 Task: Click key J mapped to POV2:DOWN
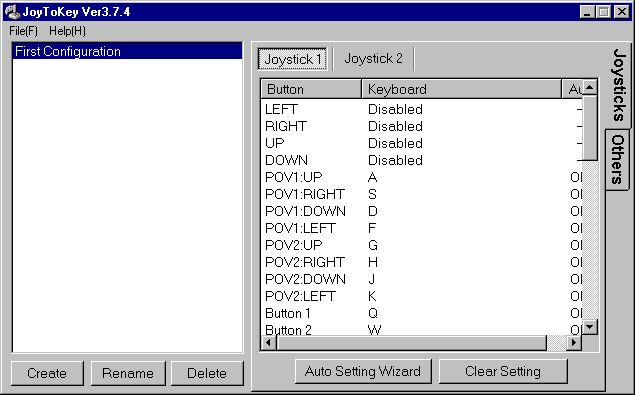[371, 280]
